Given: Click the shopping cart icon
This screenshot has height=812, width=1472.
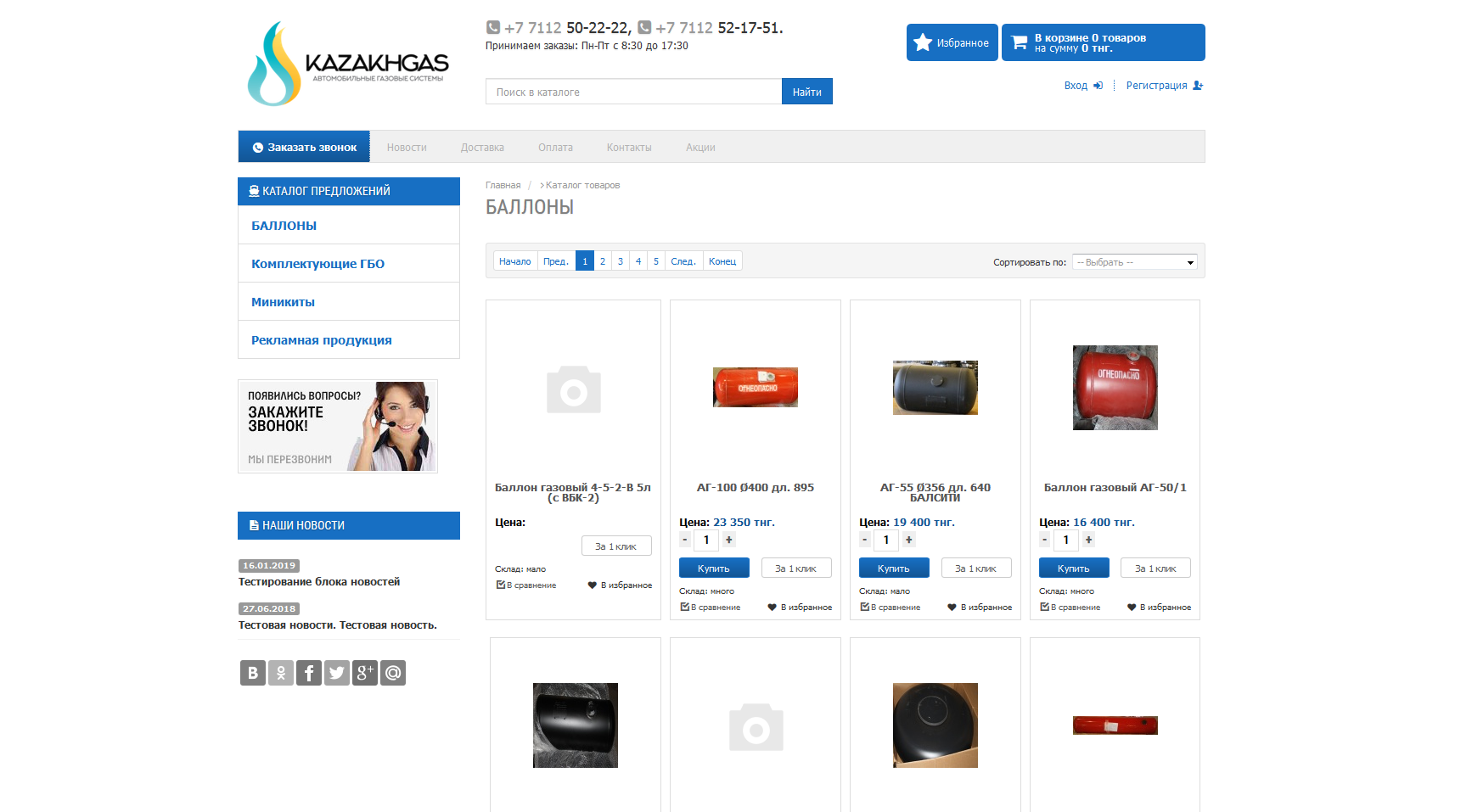Looking at the screenshot, I should [x=1020, y=42].
